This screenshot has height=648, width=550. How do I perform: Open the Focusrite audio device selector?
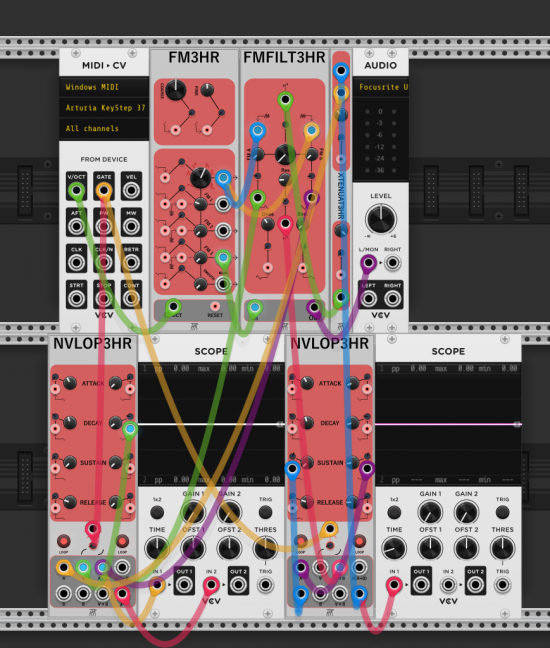(381, 87)
